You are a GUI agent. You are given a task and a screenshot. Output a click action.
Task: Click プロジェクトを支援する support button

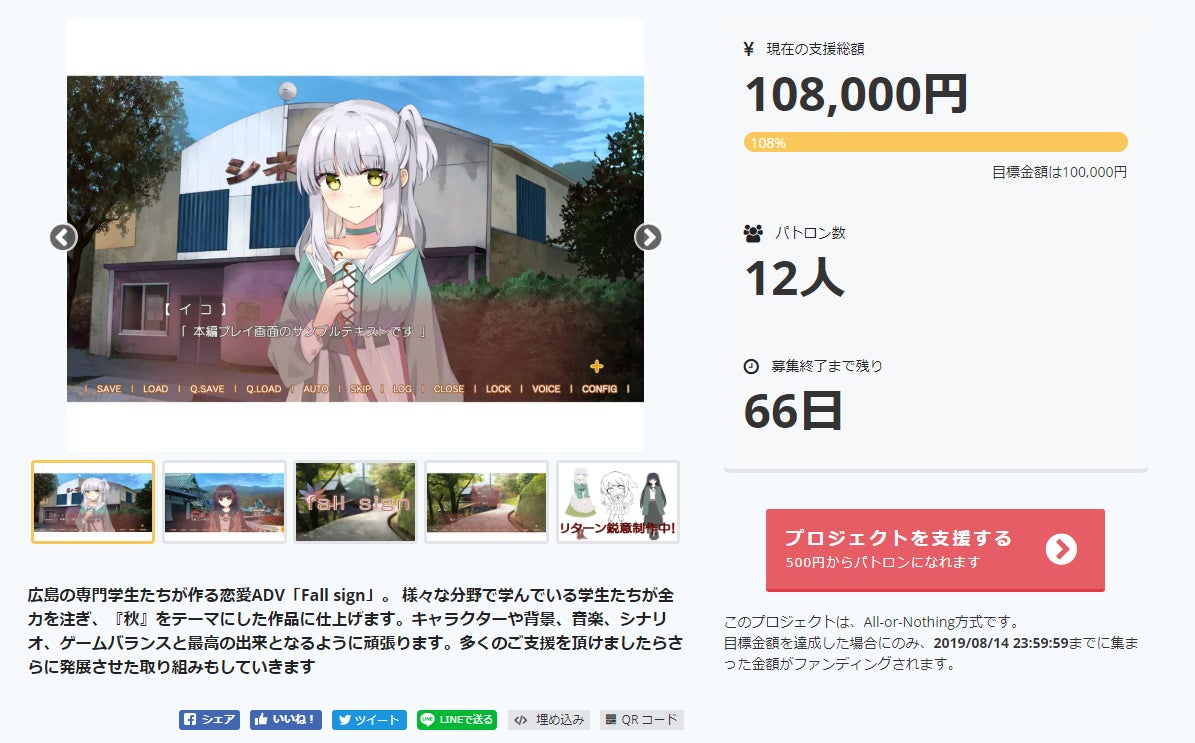tap(935, 549)
